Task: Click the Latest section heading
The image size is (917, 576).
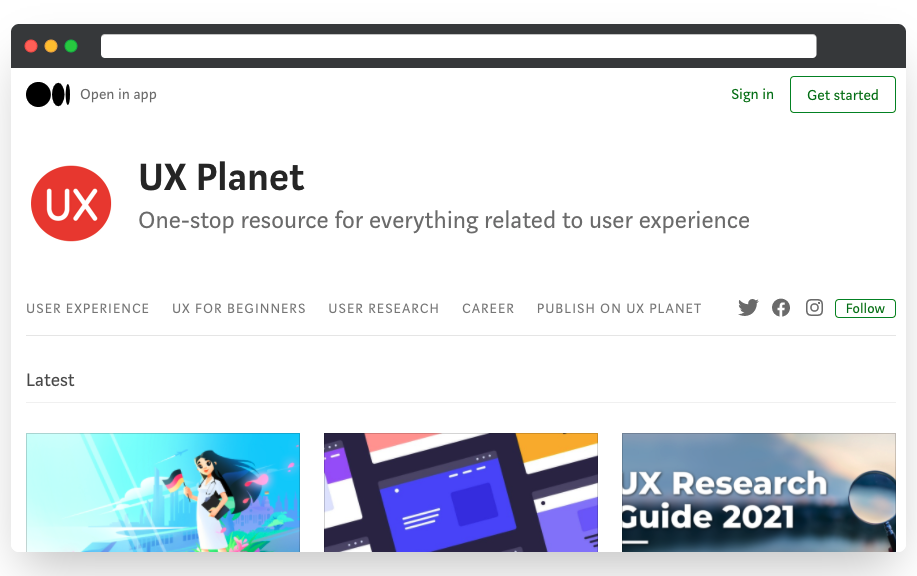Action: point(50,380)
